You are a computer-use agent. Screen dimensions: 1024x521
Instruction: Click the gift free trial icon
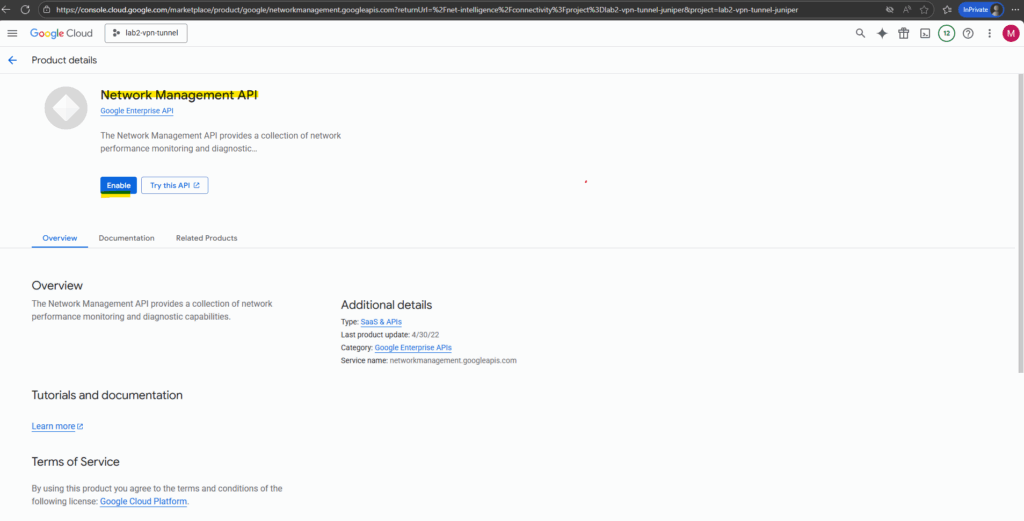pyautogui.click(x=903, y=33)
